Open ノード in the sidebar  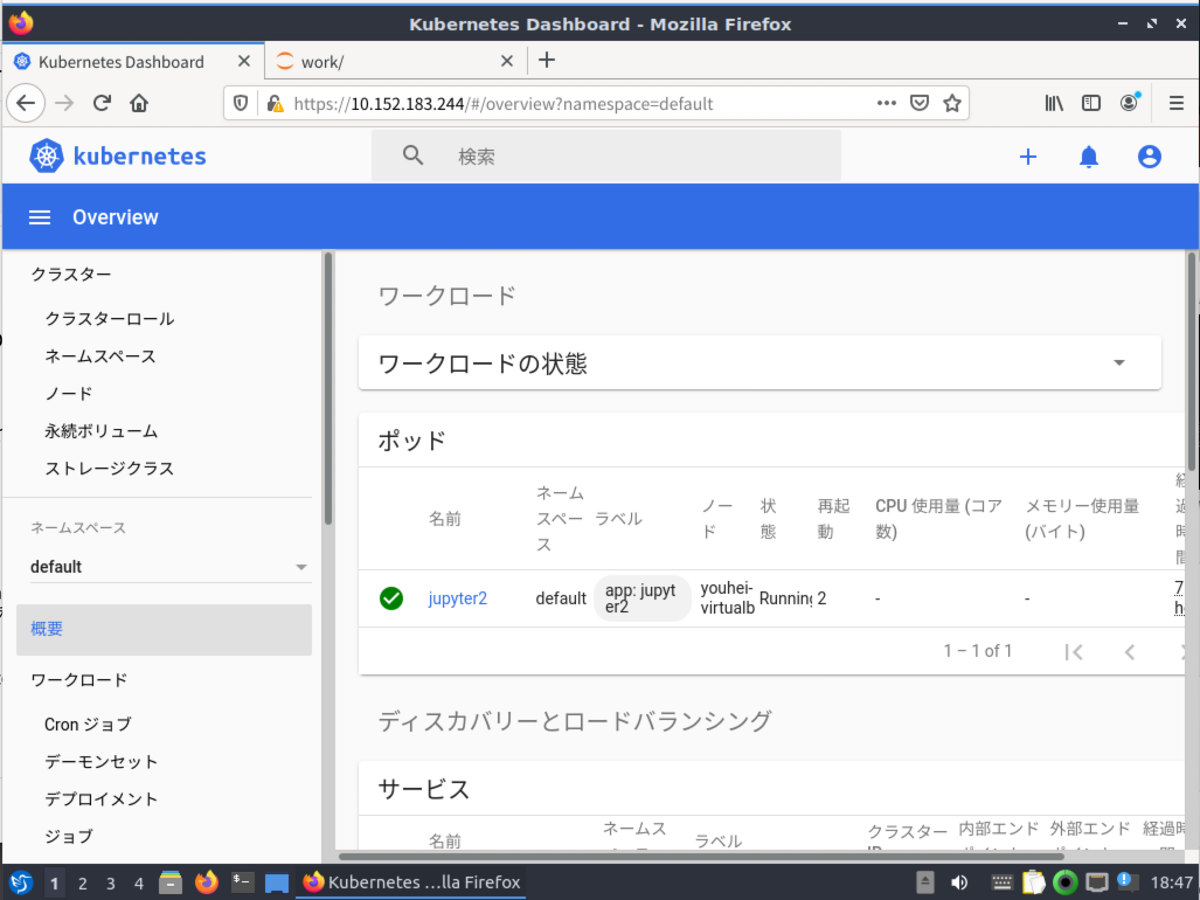coord(68,393)
